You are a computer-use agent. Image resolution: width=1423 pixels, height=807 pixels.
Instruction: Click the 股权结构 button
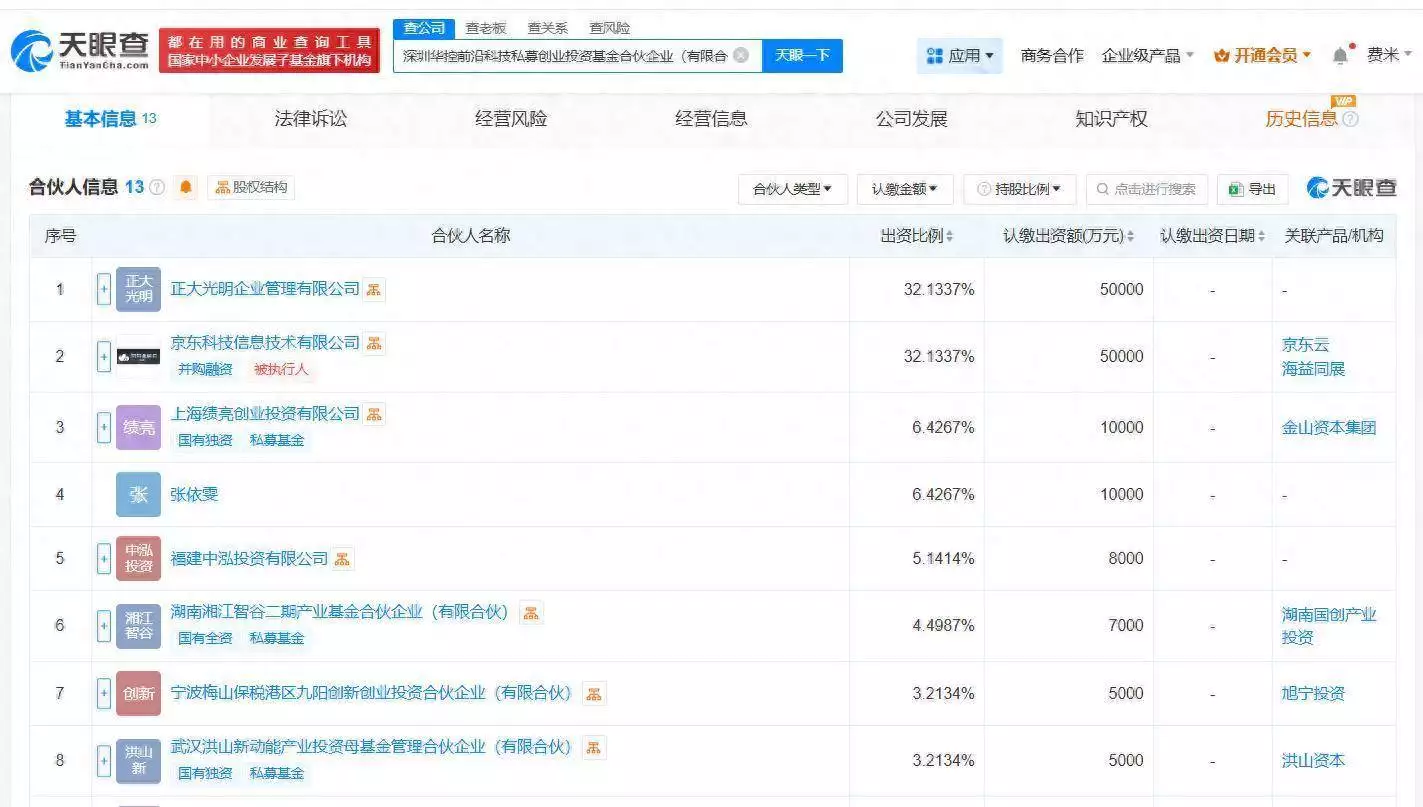tap(251, 187)
